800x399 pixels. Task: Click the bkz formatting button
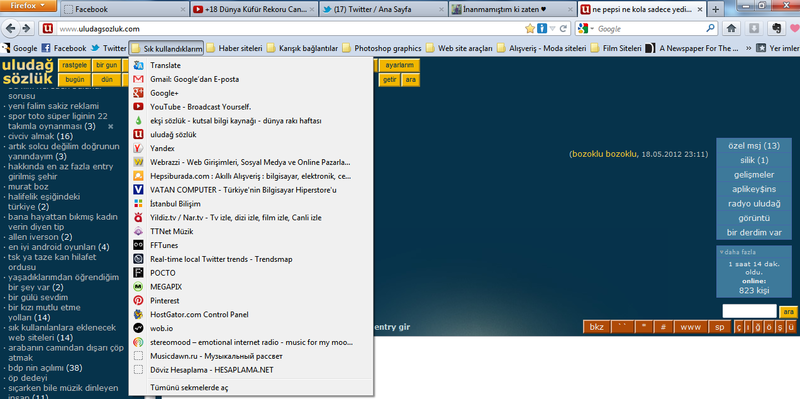click(x=596, y=327)
